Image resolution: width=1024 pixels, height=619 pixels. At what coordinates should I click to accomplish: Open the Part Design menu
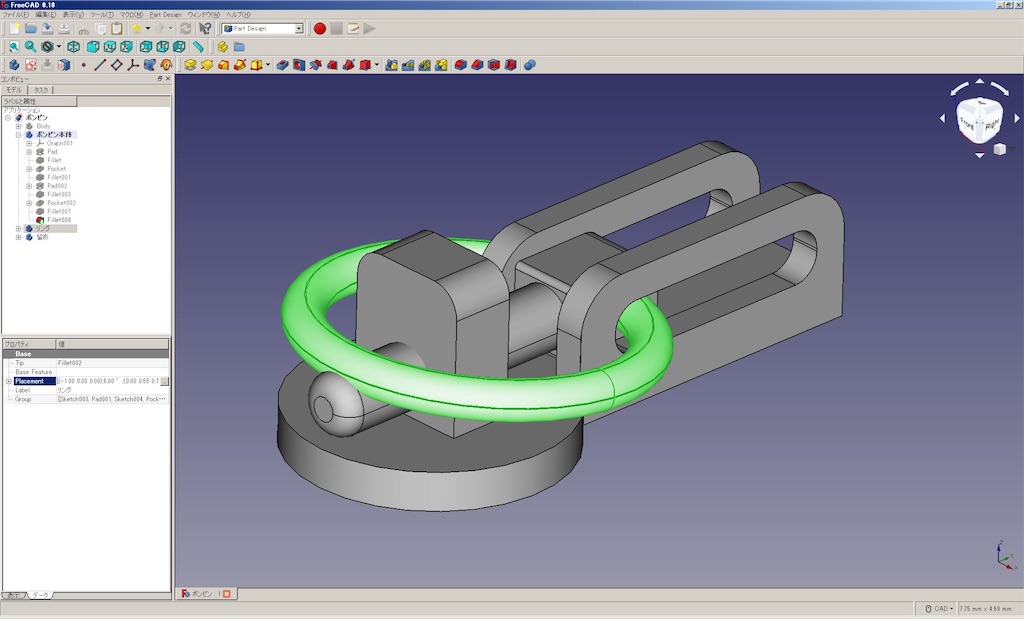pos(165,14)
